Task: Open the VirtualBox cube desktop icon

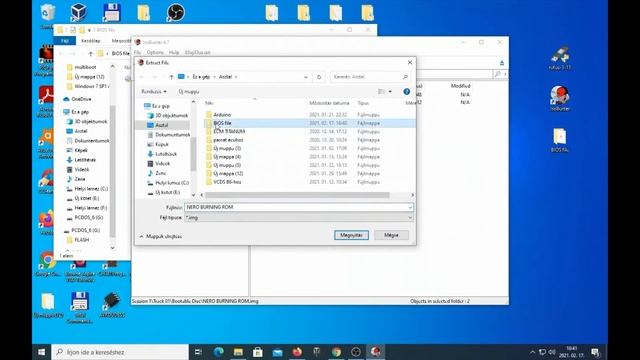Action: [x=78, y=12]
